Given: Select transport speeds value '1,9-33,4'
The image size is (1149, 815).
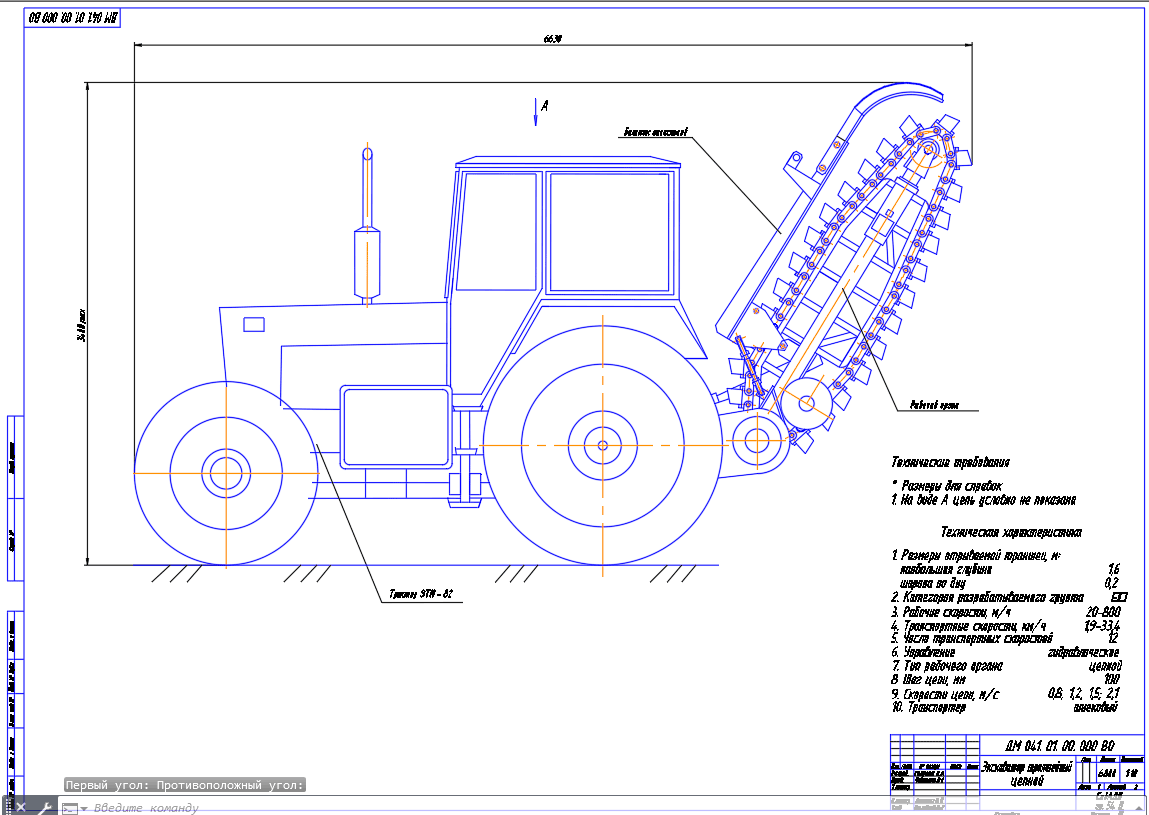Looking at the screenshot, I should 1102,625.
